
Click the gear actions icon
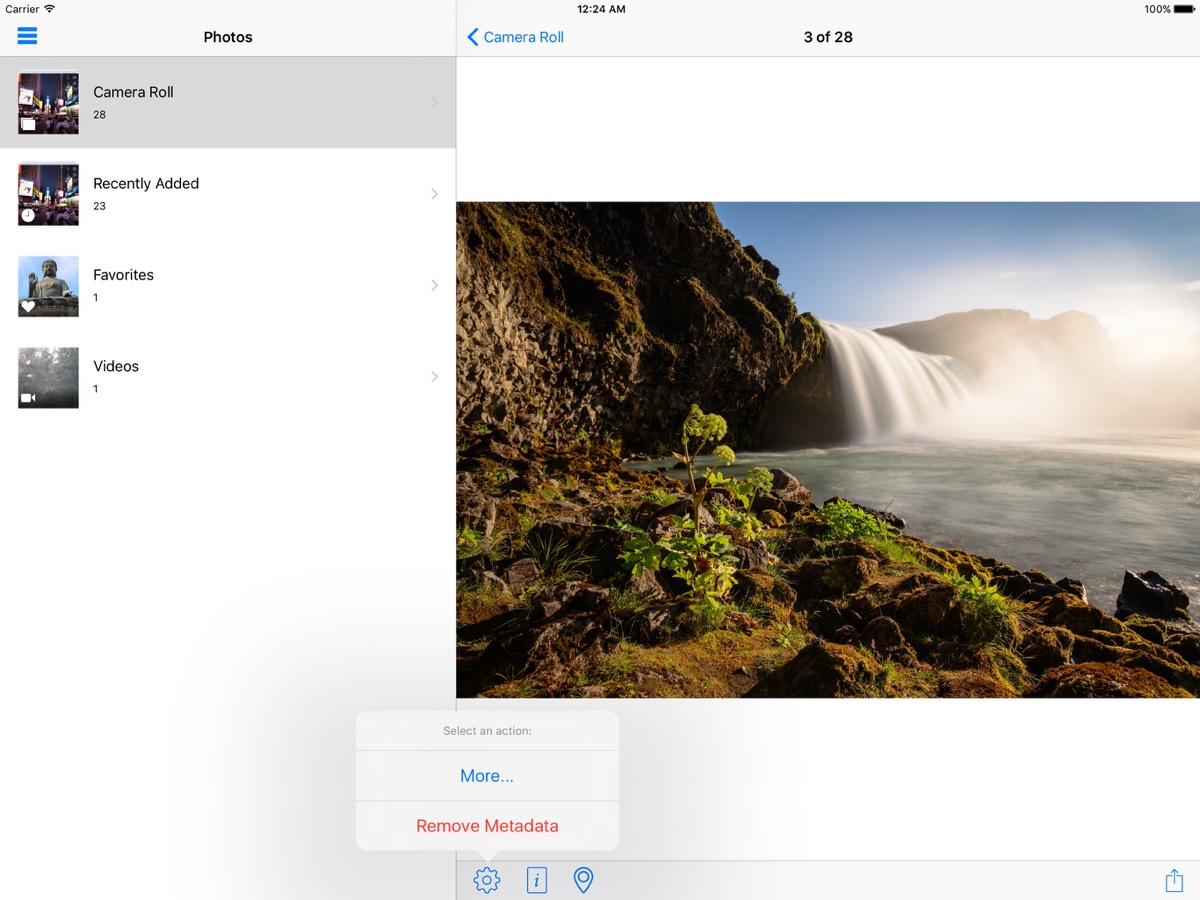point(487,880)
